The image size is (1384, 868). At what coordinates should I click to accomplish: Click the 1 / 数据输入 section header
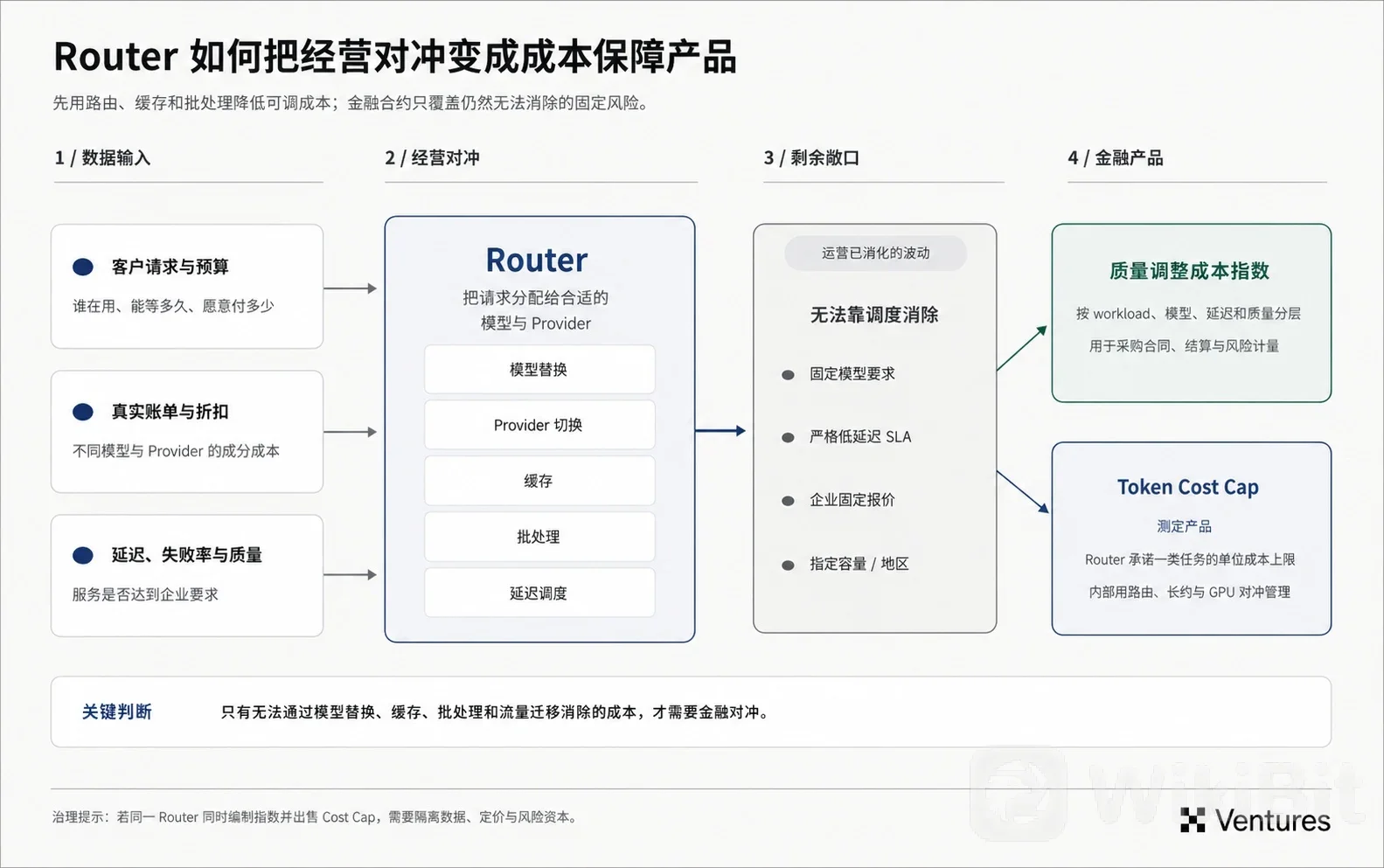coord(102,158)
